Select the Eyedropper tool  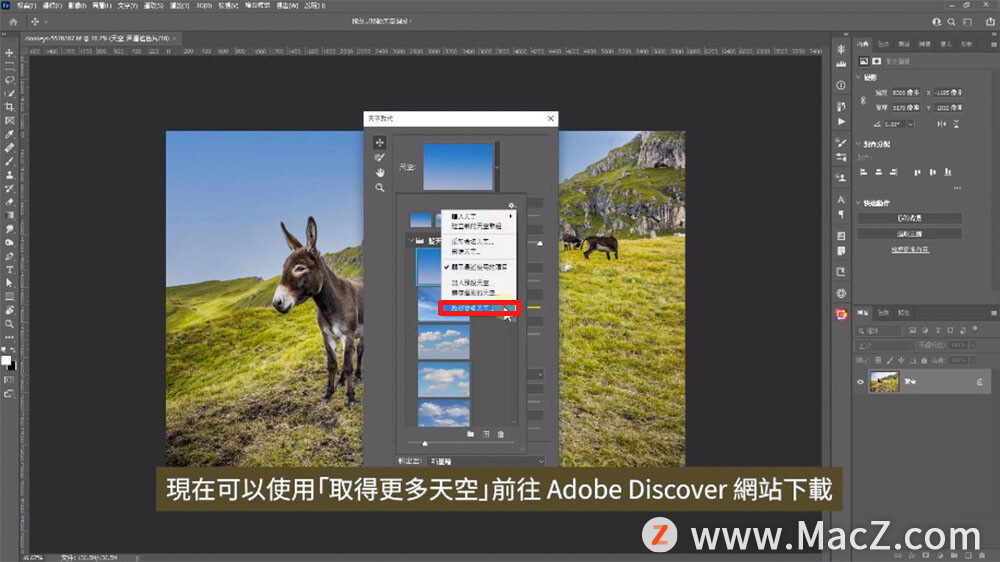pyautogui.click(x=9, y=134)
